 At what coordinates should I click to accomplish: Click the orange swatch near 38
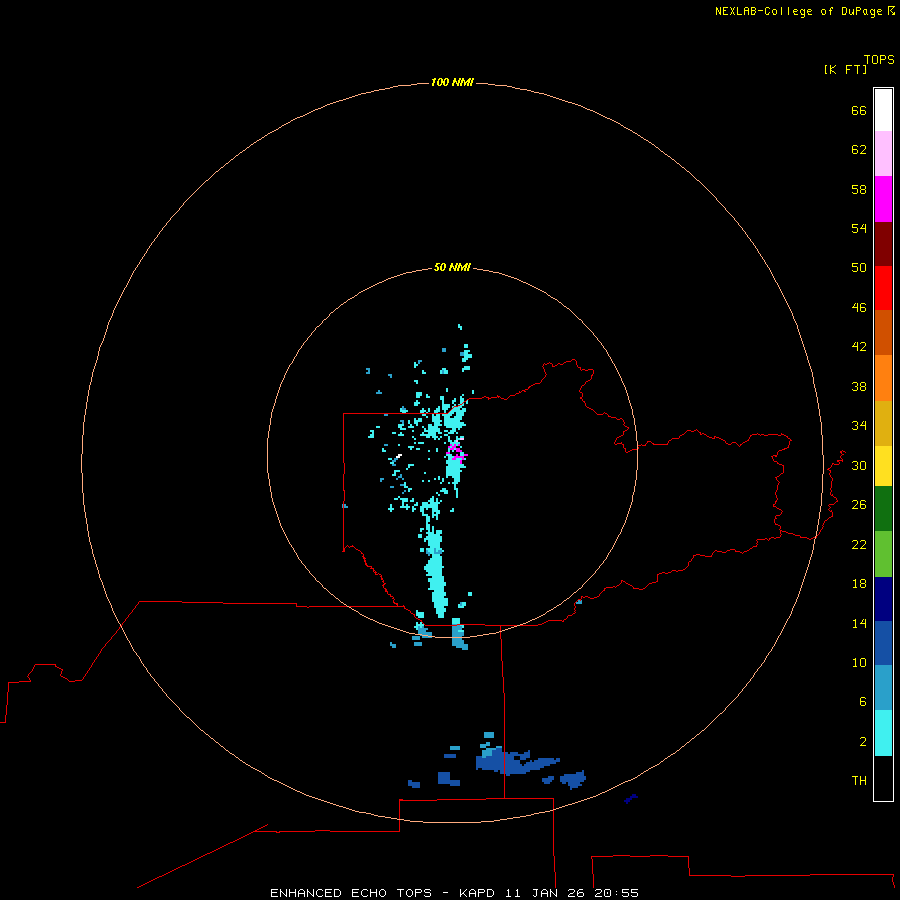[x=883, y=377]
